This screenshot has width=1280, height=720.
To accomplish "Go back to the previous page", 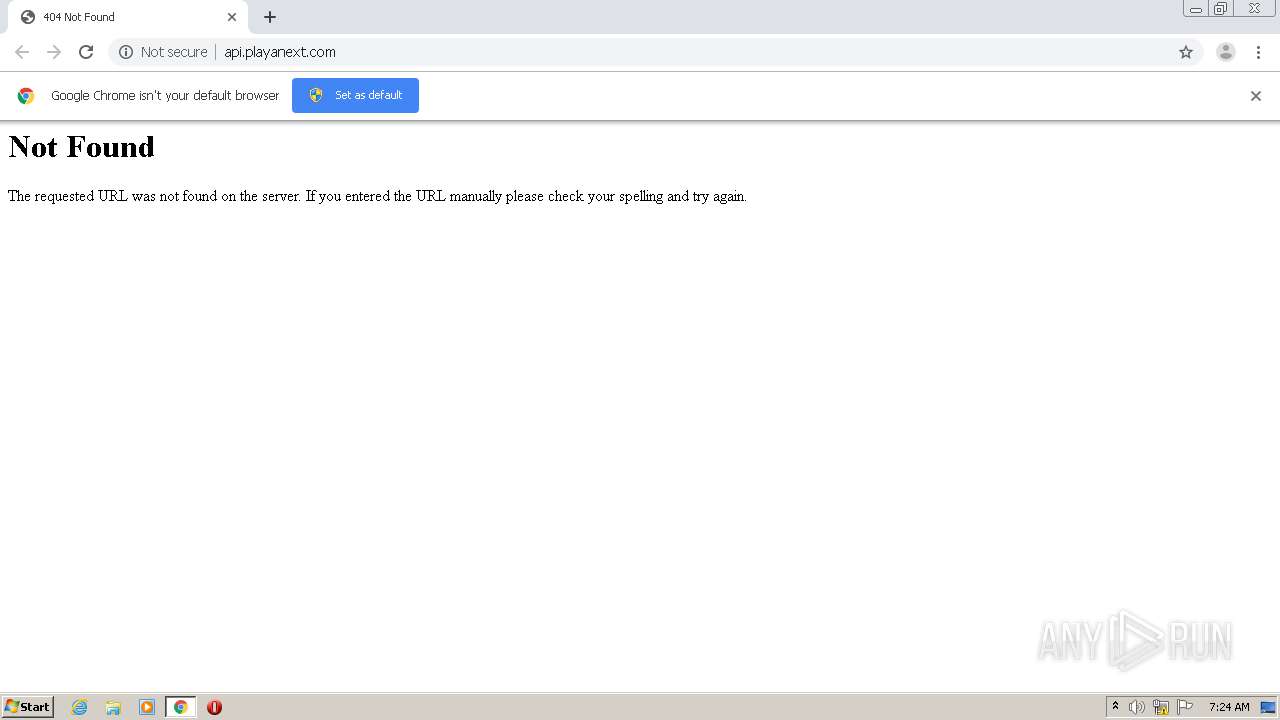I will (x=22, y=52).
